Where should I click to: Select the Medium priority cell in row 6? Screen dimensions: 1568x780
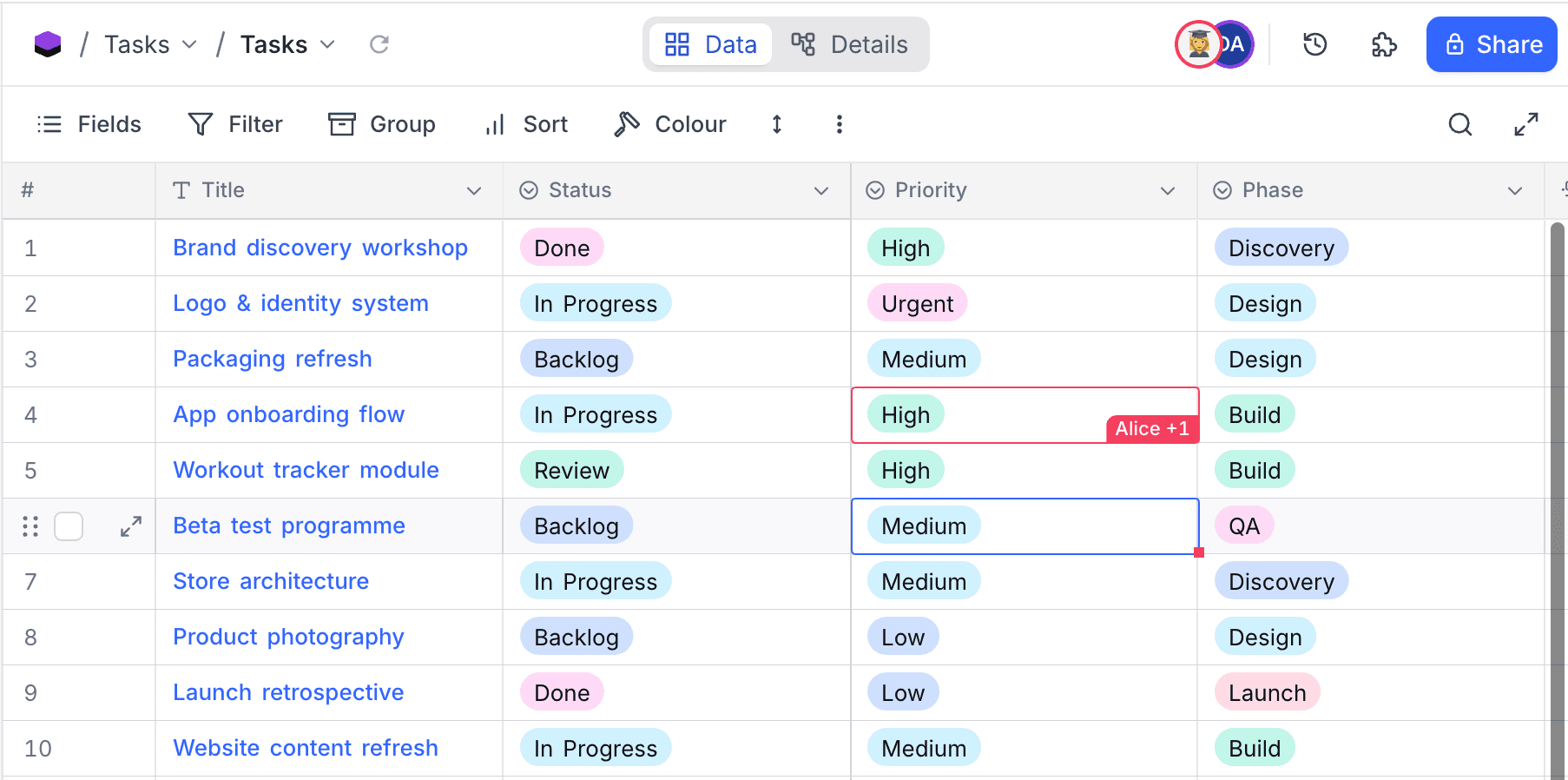(x=1024, y=526)
